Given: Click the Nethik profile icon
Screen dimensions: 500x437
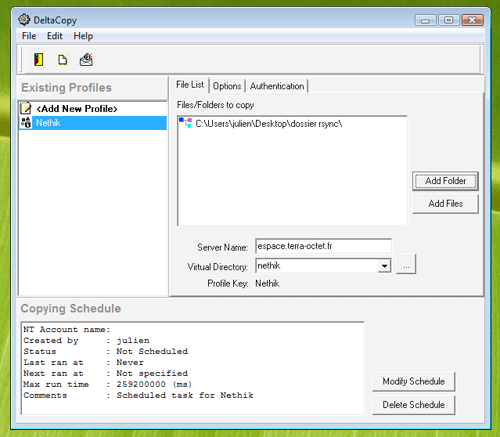Looking at the screenshot, I should (x=26, y=123).
